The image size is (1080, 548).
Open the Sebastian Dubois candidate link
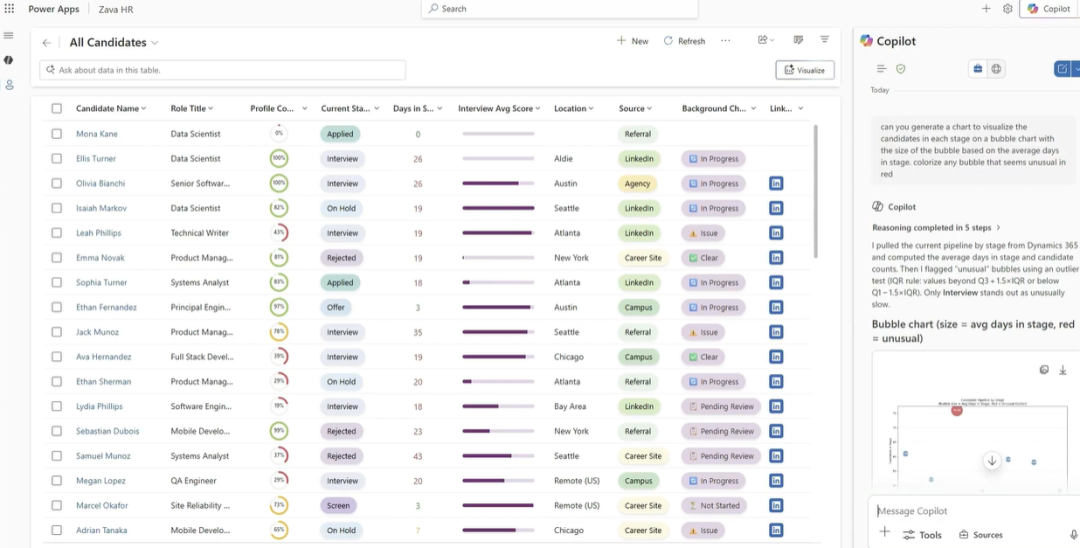[107, 432]
